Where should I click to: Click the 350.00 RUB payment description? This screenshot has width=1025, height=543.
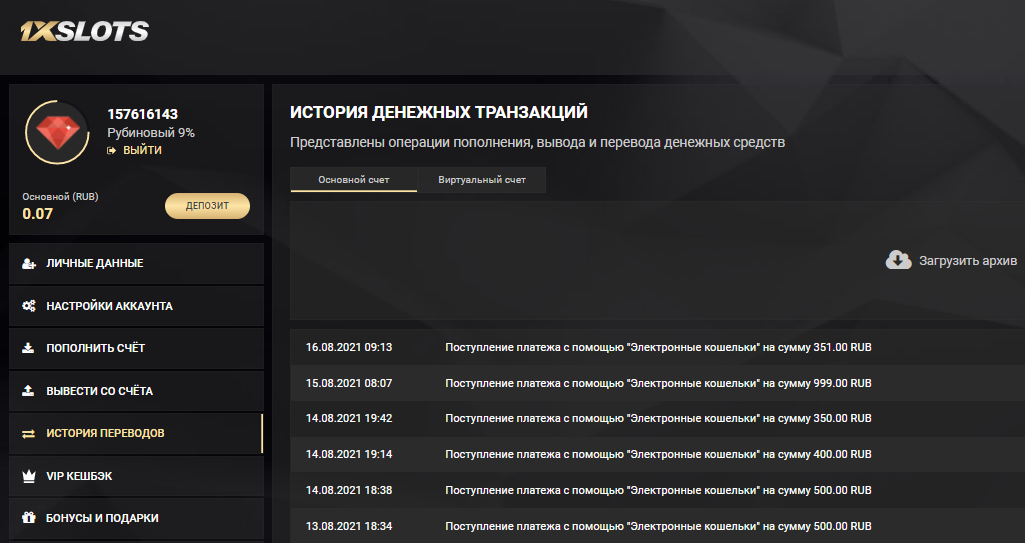658,418
